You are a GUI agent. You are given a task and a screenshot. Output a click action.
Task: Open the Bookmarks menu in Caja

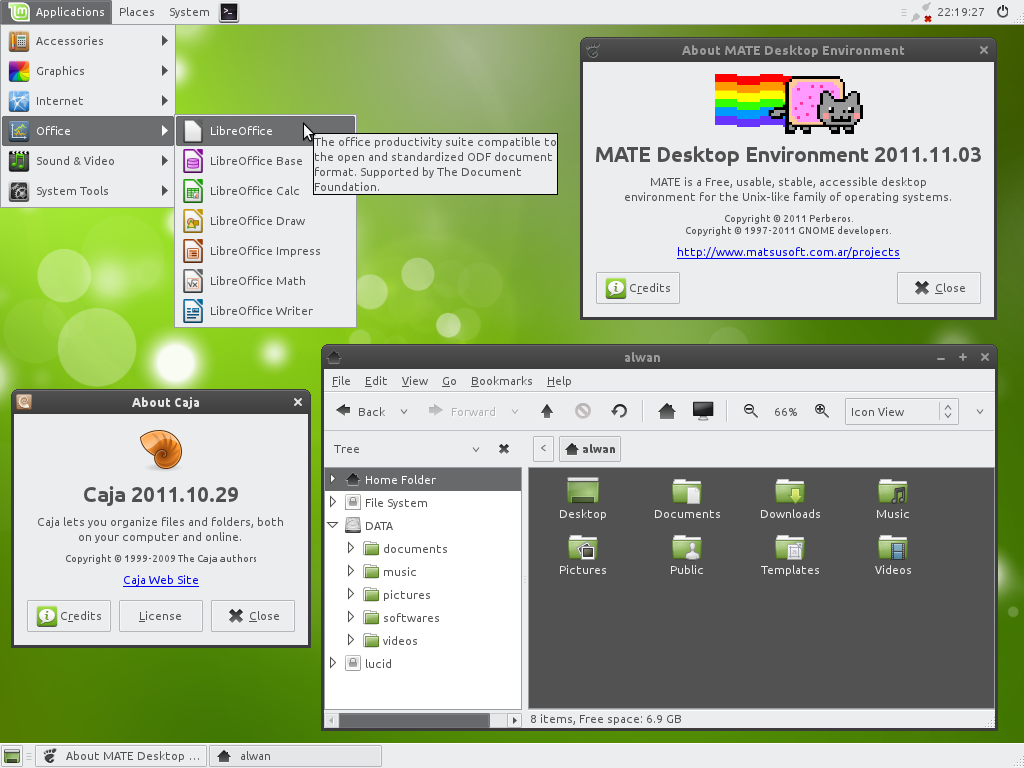502,381
